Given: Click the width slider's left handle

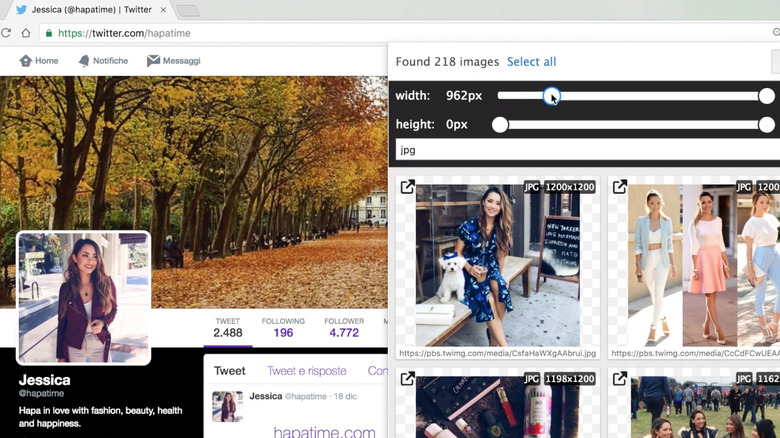Looking at the screenshot, I should tap(552, 96).
